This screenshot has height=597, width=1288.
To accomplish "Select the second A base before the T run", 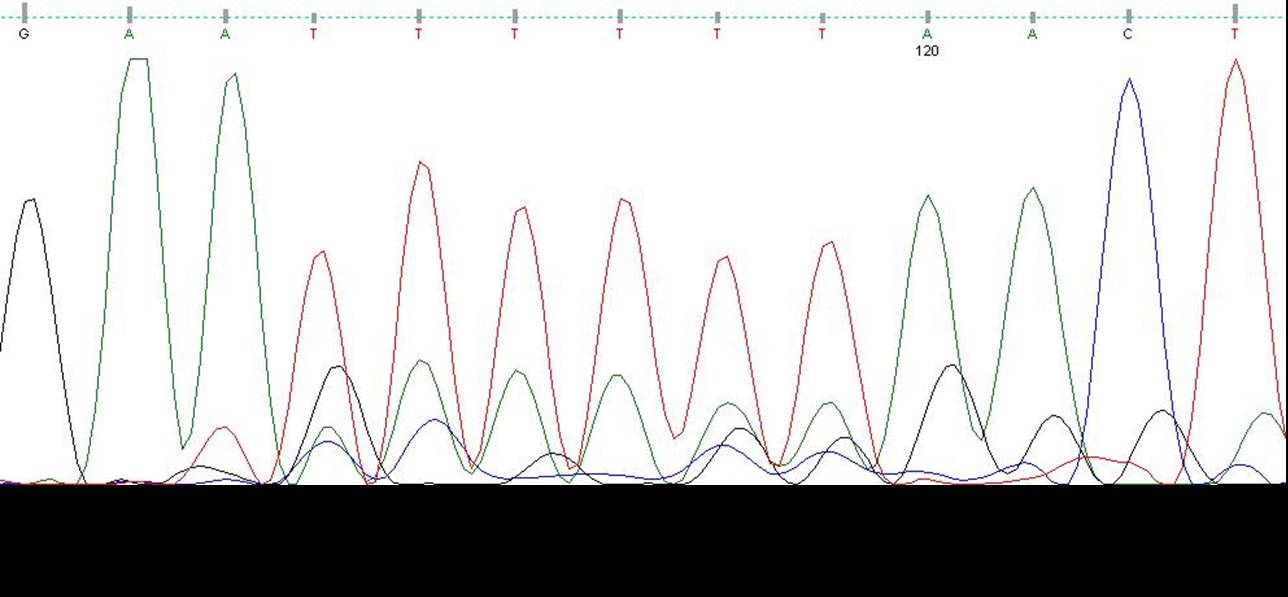I will 226,34.
